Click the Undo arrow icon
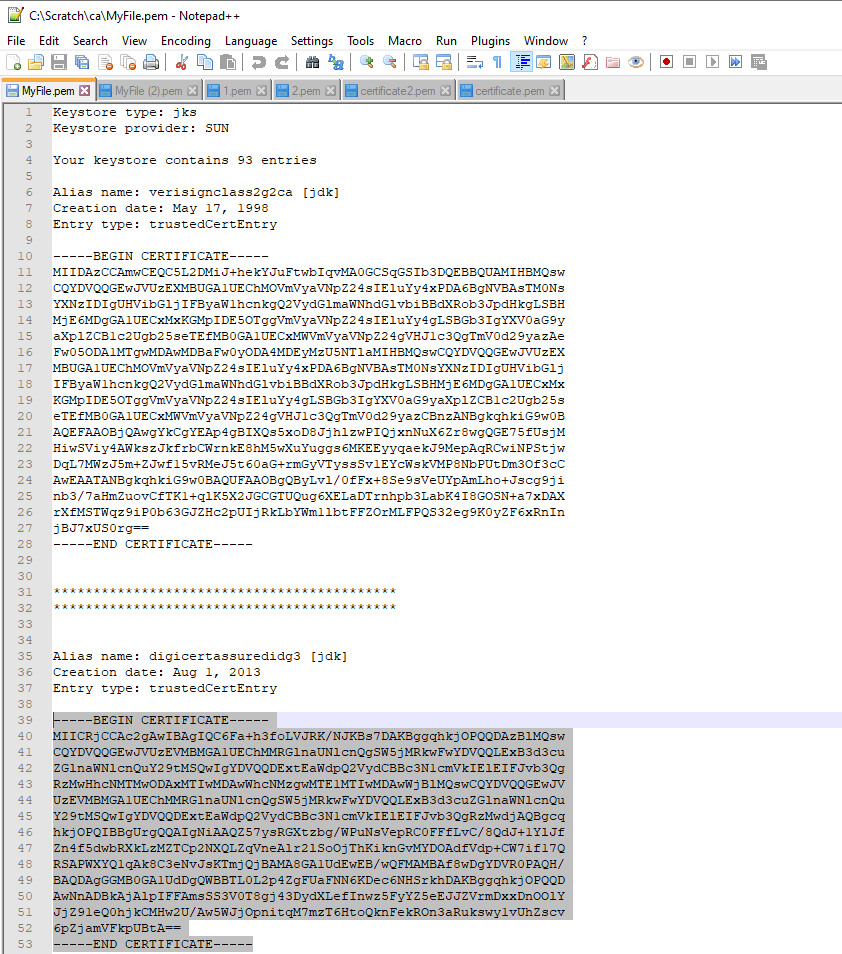Viewport: 842px width, 954px height. (259, 62)
